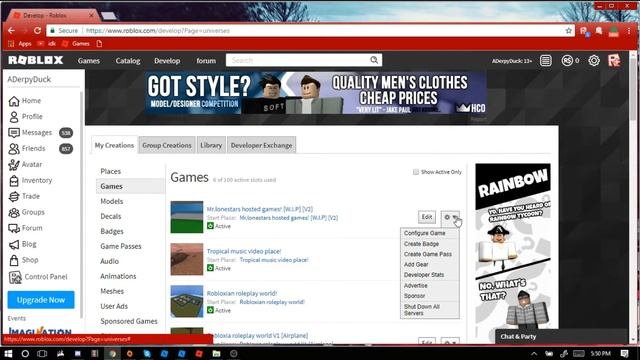Open the Robux balance icon

(567, 61)
